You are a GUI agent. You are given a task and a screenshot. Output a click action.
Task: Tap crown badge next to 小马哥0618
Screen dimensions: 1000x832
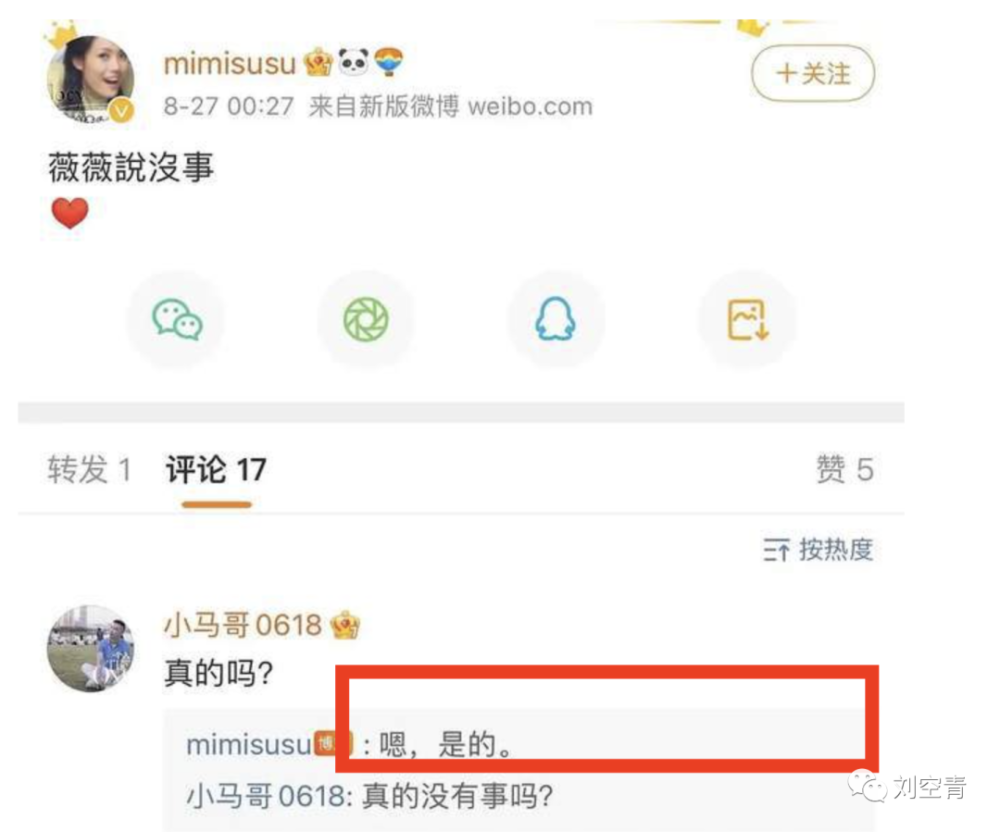[x=345, y=625]
